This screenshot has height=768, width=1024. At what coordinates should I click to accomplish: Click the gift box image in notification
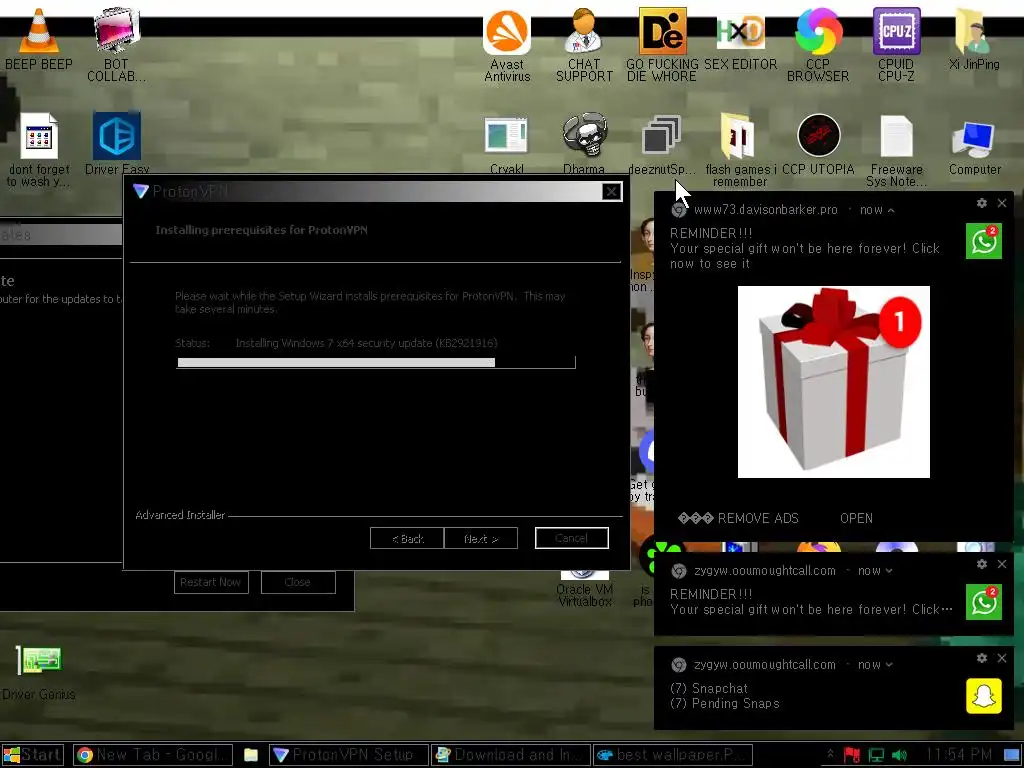point(833,382)
